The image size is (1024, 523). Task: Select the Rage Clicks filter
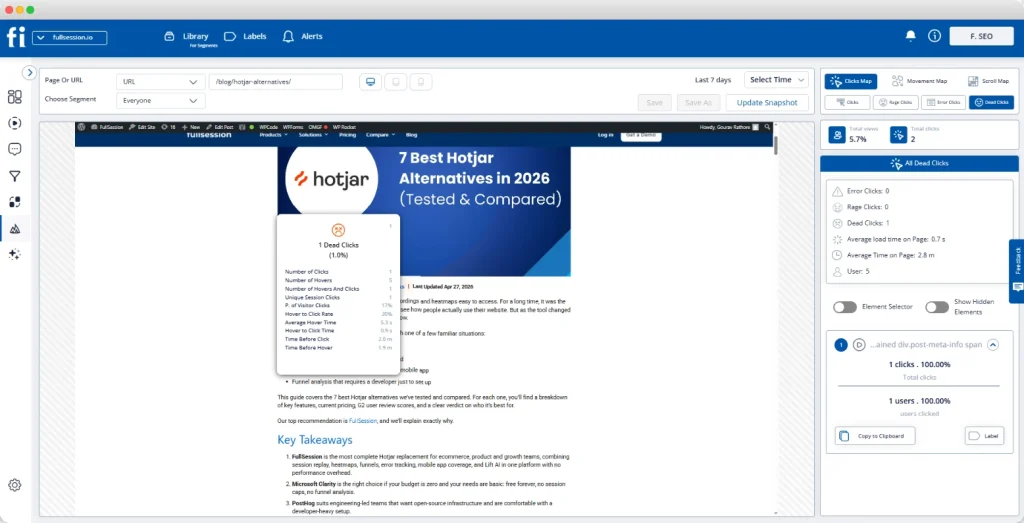pos(895,103)
